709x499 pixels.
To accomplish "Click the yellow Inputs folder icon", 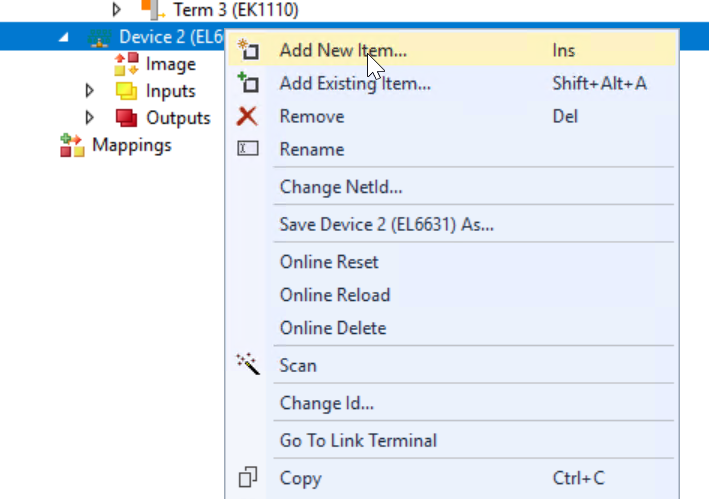I will click(126, 91).
